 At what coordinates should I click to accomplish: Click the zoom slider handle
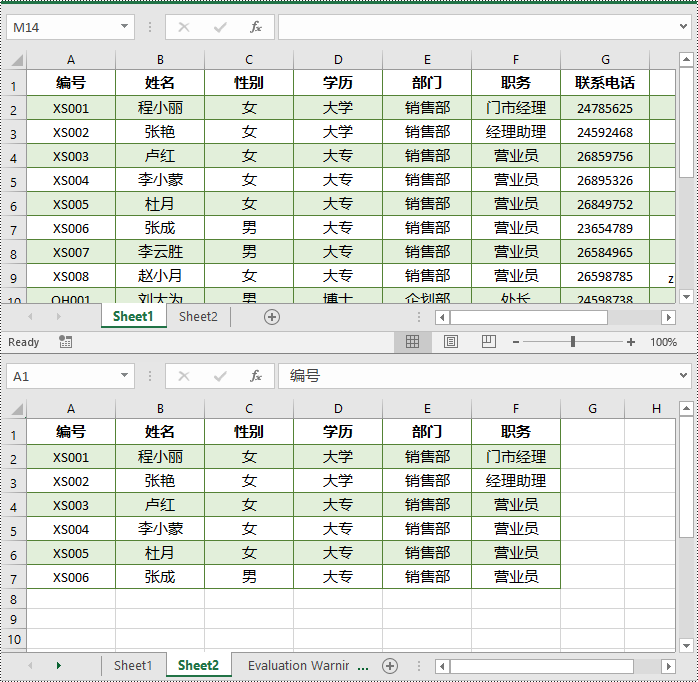click(x=573, y=342)
